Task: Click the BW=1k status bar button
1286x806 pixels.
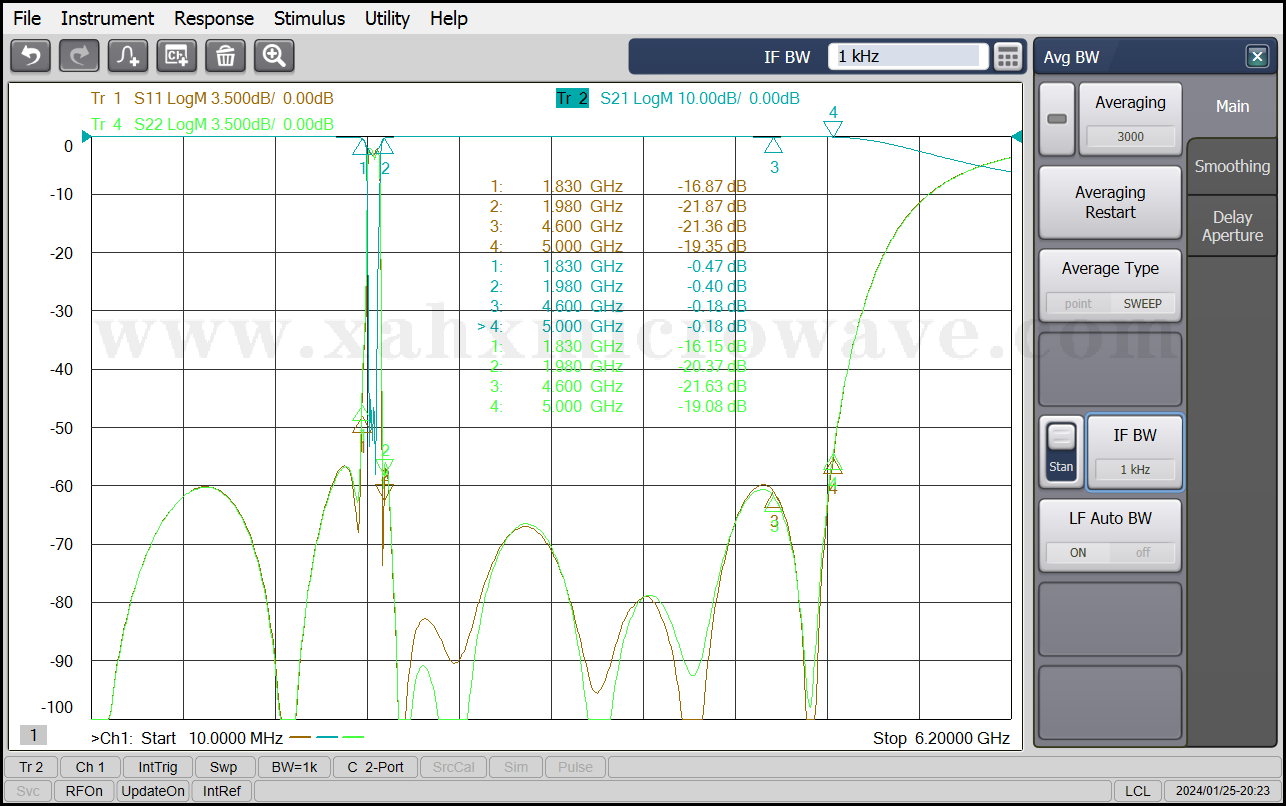Action: (294, 767)
